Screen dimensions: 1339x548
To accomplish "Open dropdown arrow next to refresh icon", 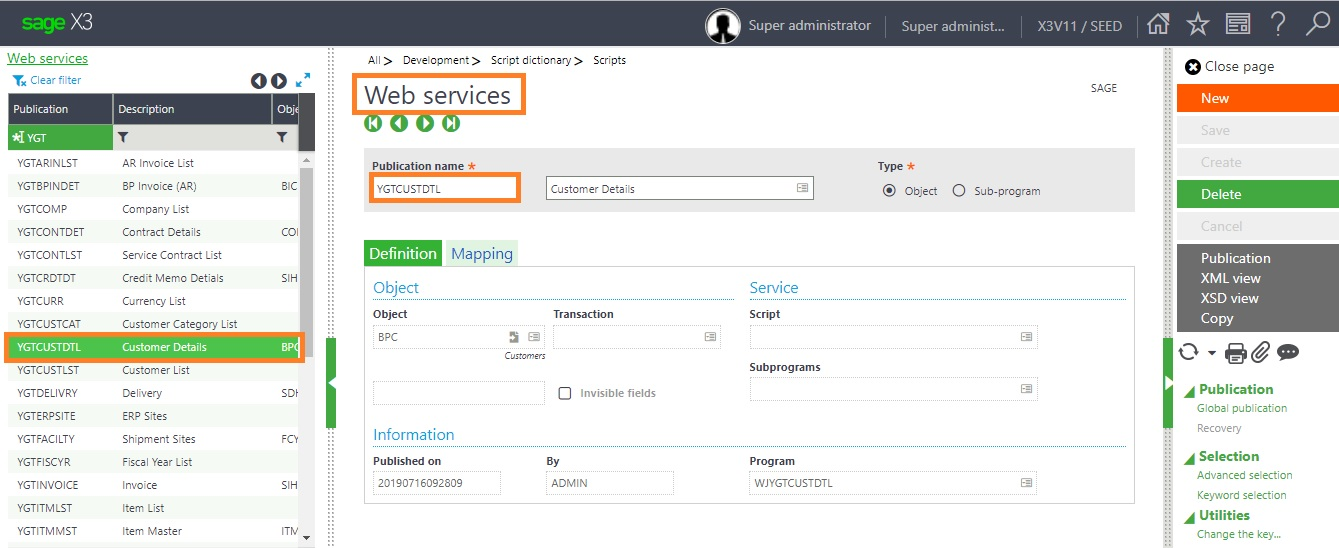I will 1211,353.
